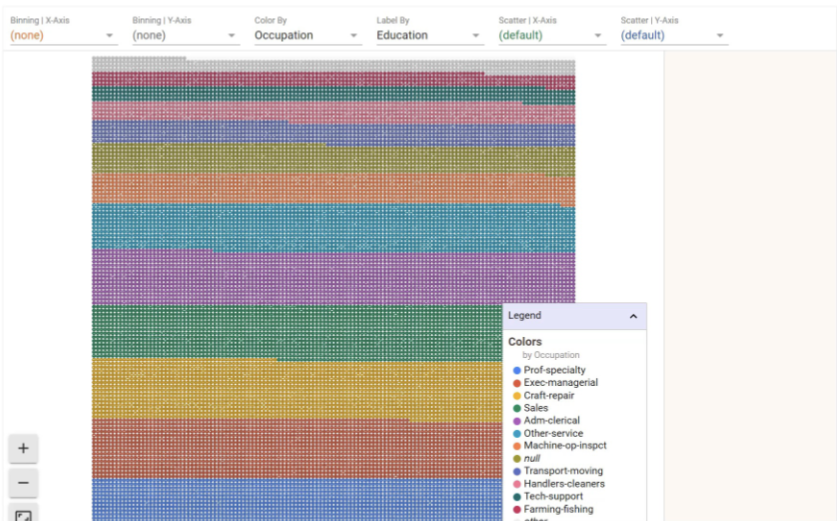Click the Adm-clerical purple legend dot
This screenshot has height=521, width=837.
click(x=517, y=421)
